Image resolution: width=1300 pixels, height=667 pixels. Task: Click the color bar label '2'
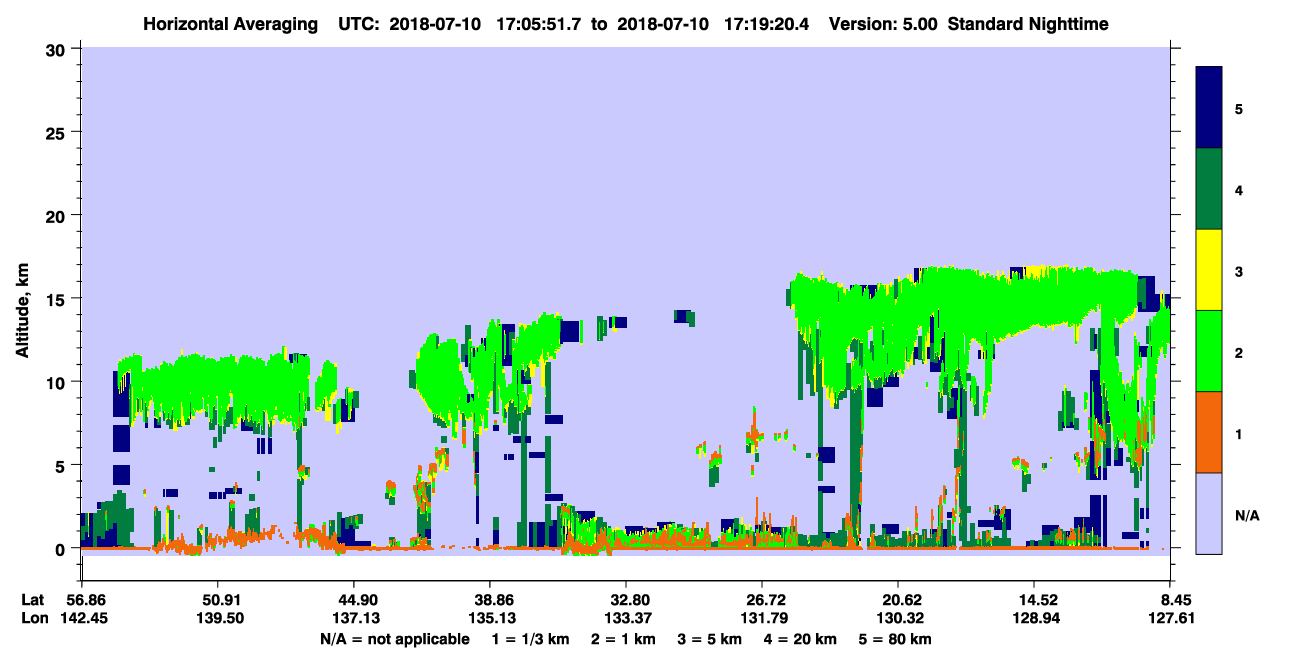click(x=1238, y=353)
